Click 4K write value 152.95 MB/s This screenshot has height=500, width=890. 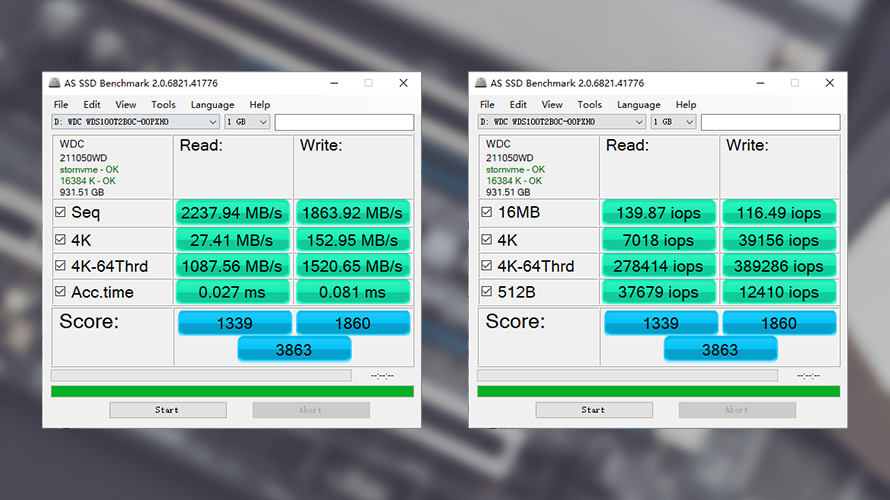click(352, 240)
